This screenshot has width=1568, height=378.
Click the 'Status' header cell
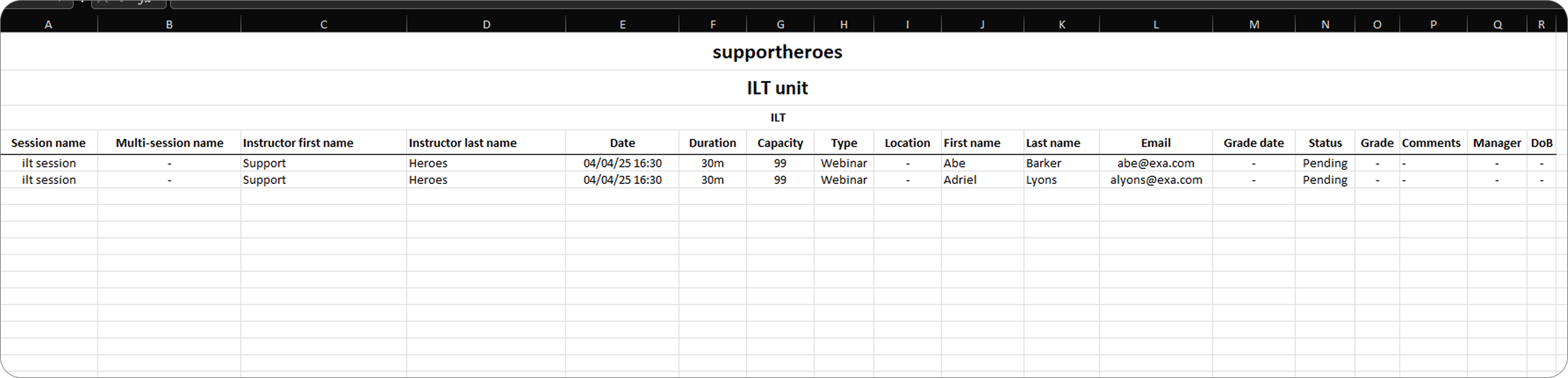click(1325, 143)
